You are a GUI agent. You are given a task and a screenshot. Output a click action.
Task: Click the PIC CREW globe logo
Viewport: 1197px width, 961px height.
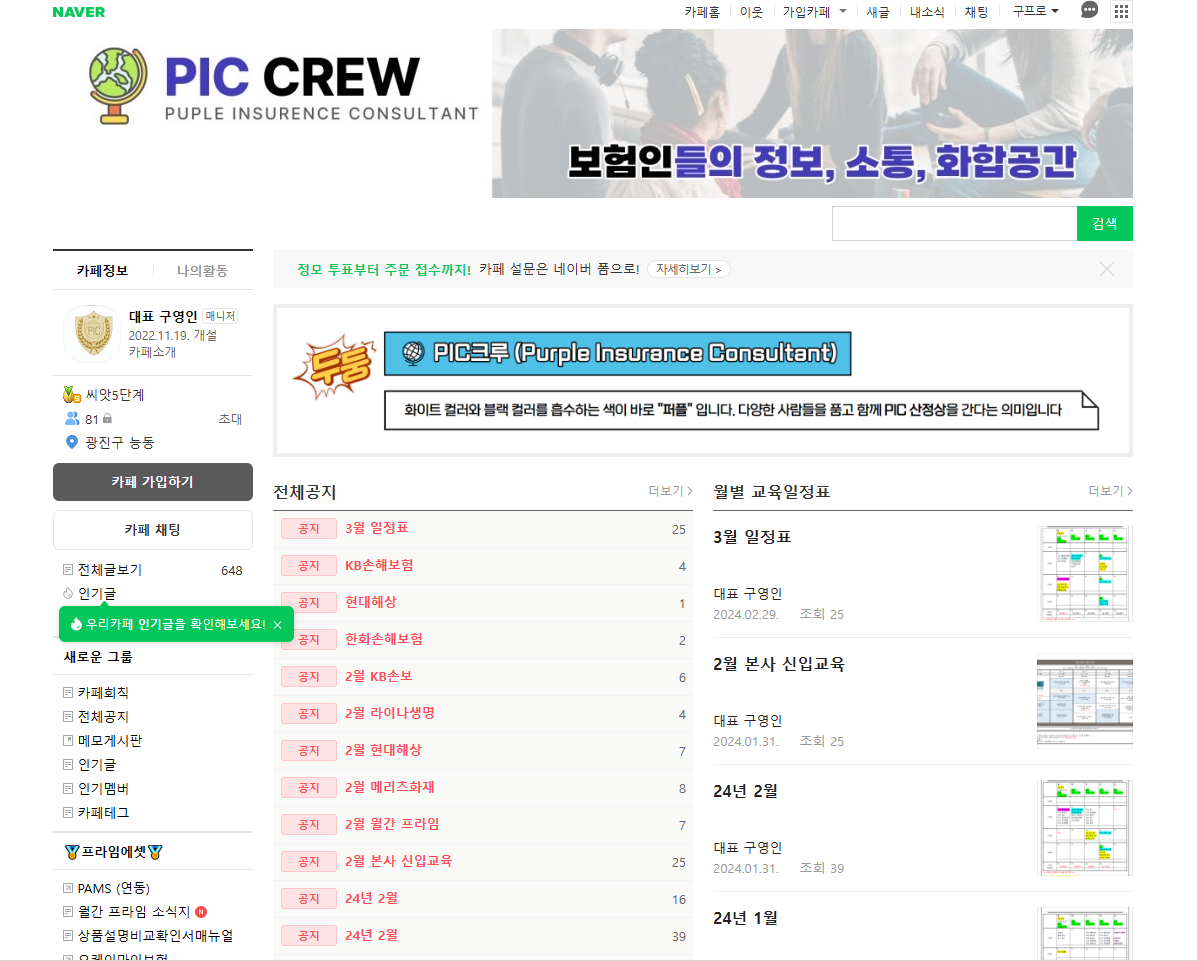click(118, 85)
